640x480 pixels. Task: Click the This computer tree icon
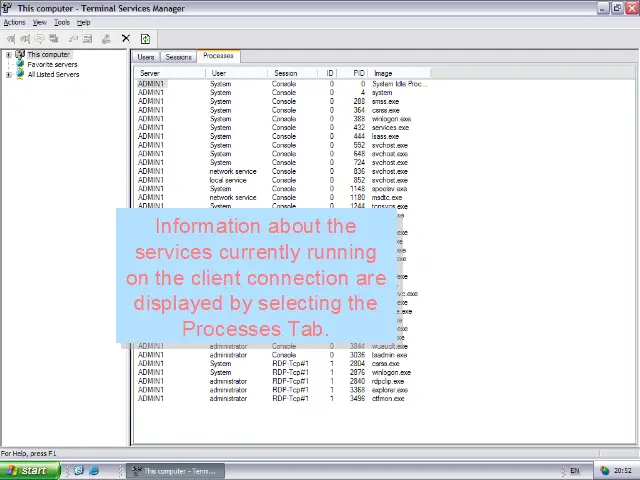tap(20, 54)
